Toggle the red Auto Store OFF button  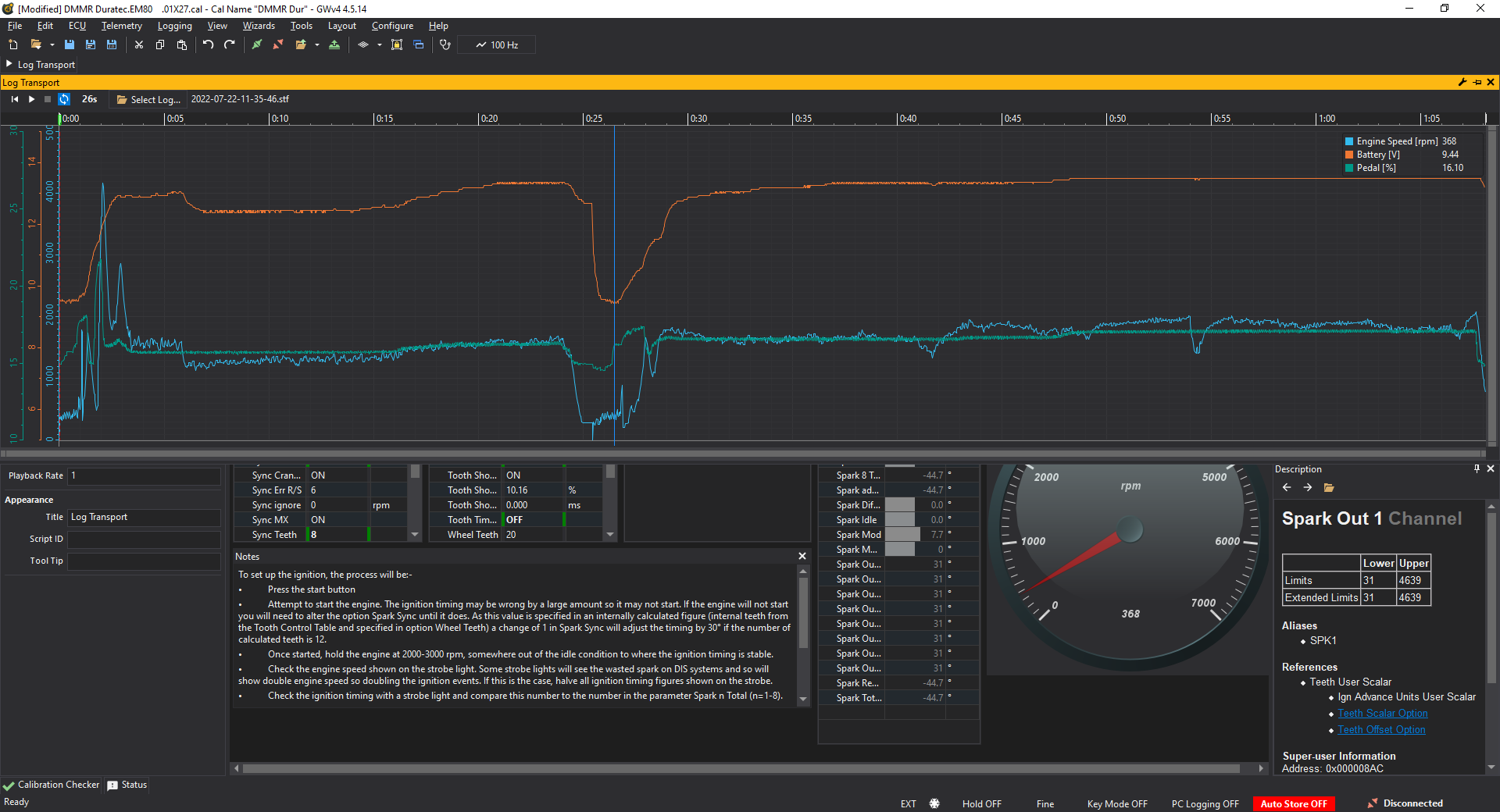pyautogui.click(x=1294, y=803)
